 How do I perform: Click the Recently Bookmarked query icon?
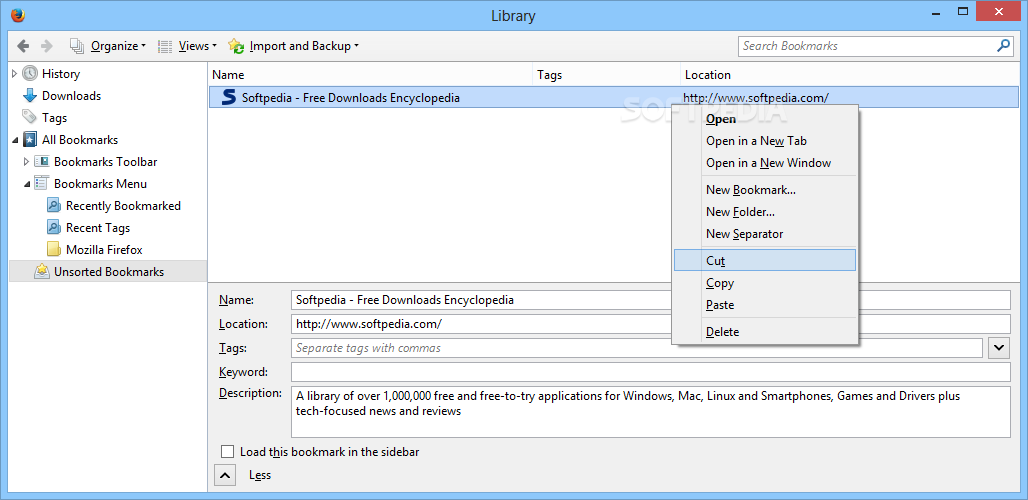pyautogui.click(x=54, y=206)
